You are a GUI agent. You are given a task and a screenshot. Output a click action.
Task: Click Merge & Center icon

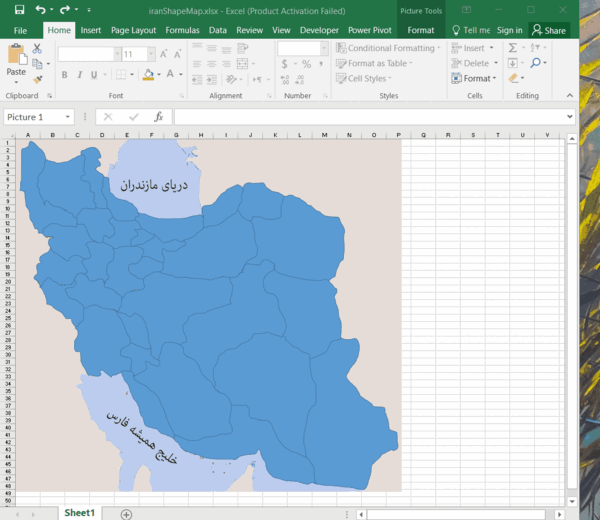tap(243, 64)
